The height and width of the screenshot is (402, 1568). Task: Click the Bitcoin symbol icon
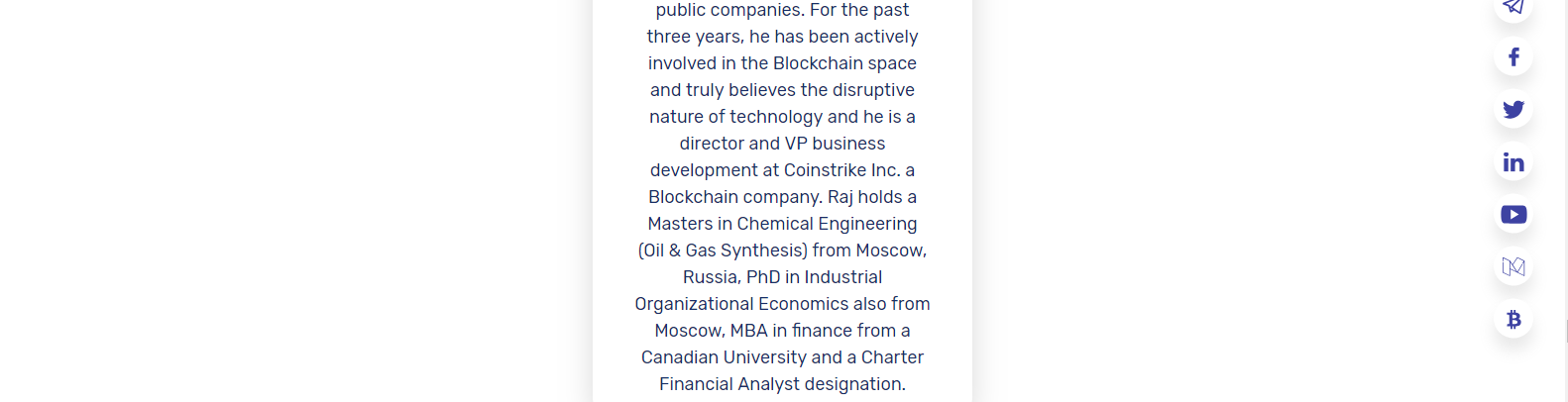1513,320
